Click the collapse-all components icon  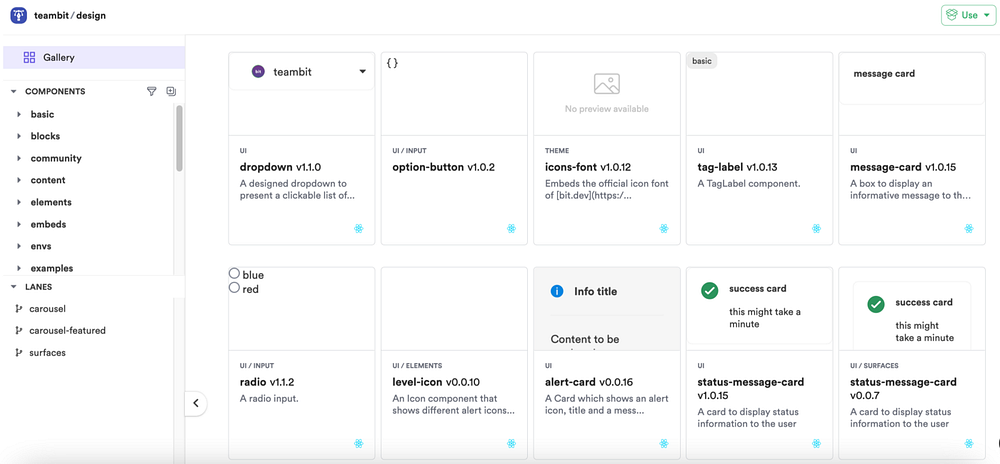[171, 91]
